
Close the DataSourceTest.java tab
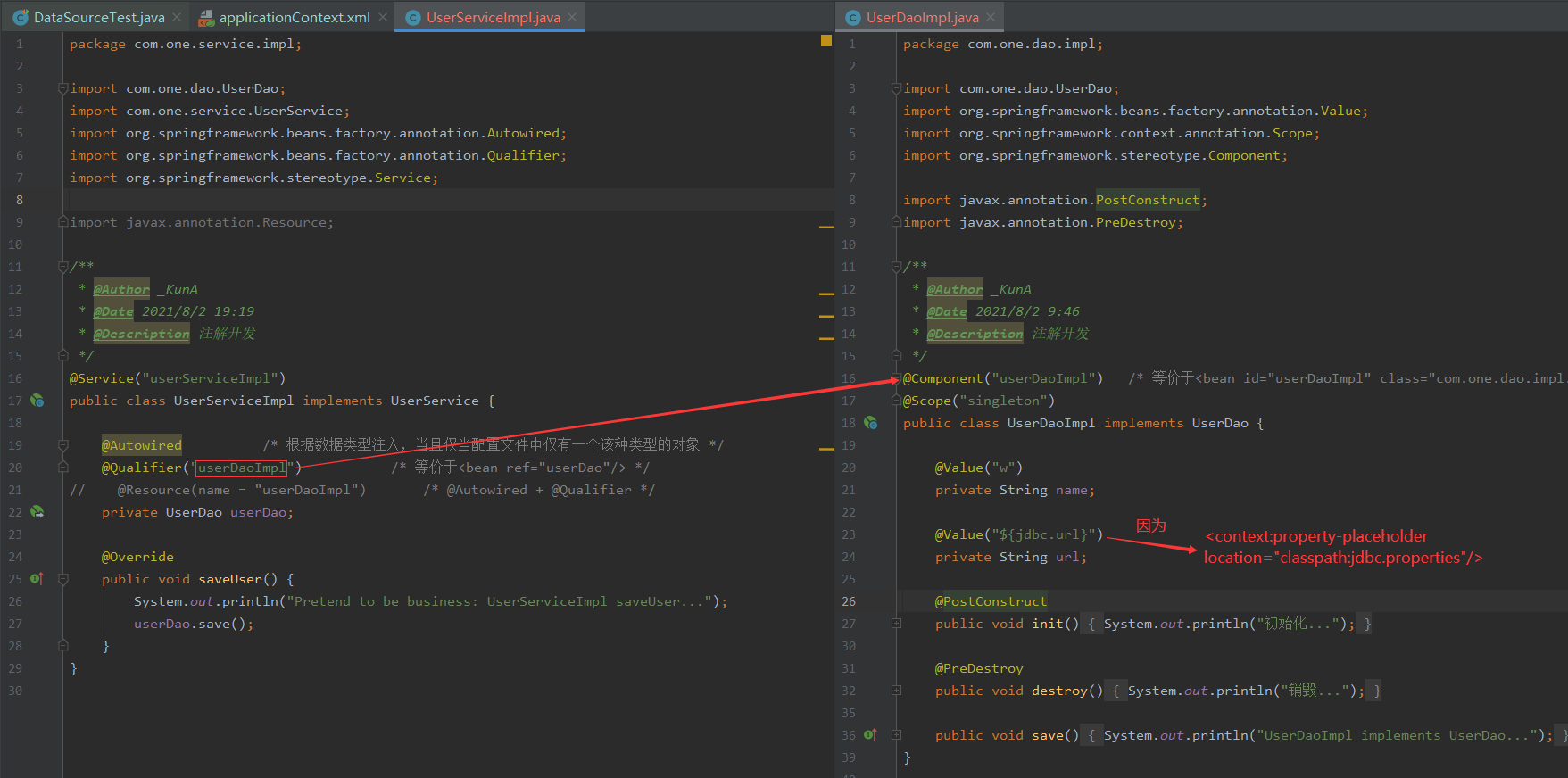[x=178, y=17]
